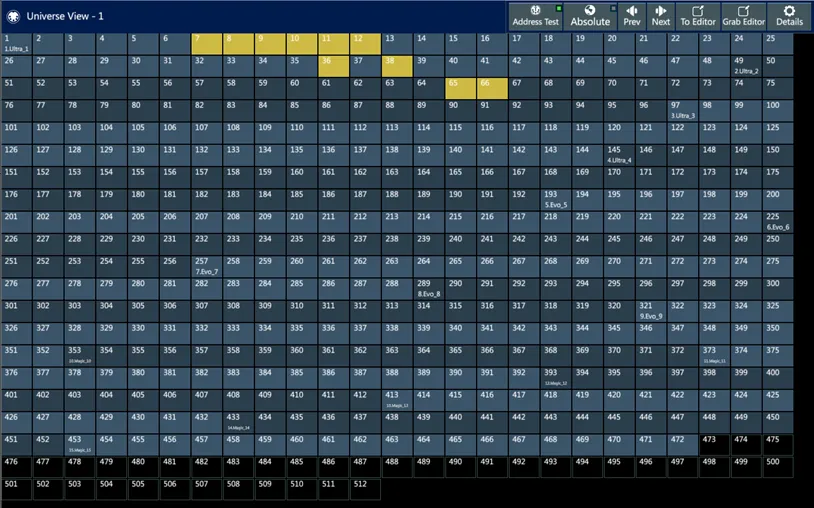Select address cell 238

(x=397, y=245)
